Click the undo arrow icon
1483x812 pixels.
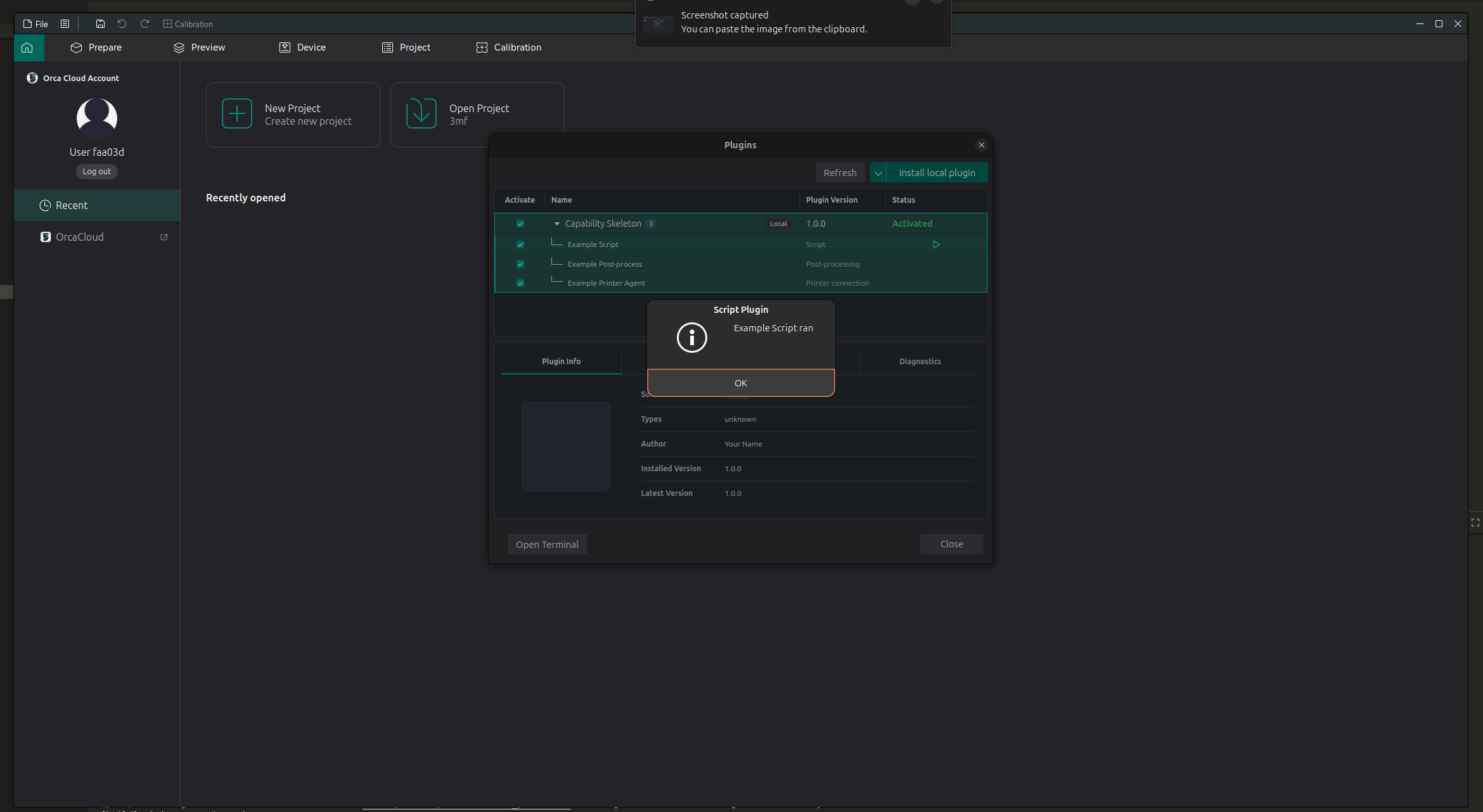[122, 24]
